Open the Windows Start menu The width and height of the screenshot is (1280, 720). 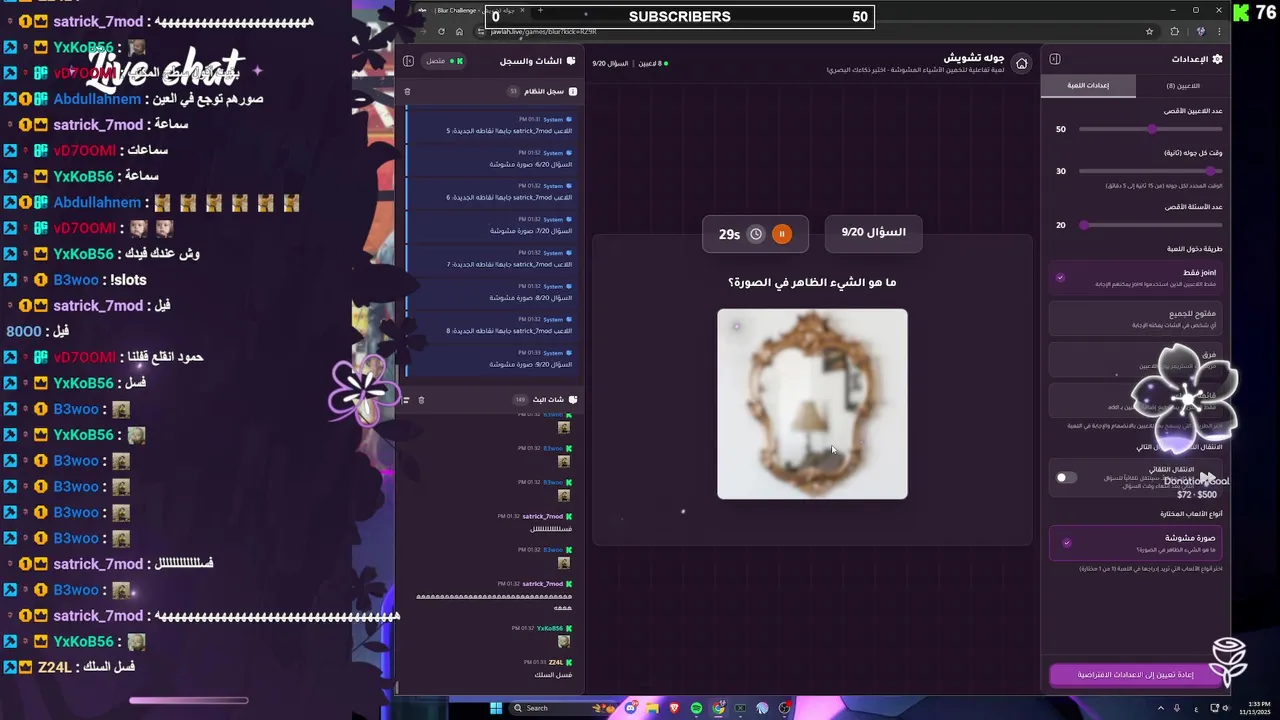[x=496, y=708]
